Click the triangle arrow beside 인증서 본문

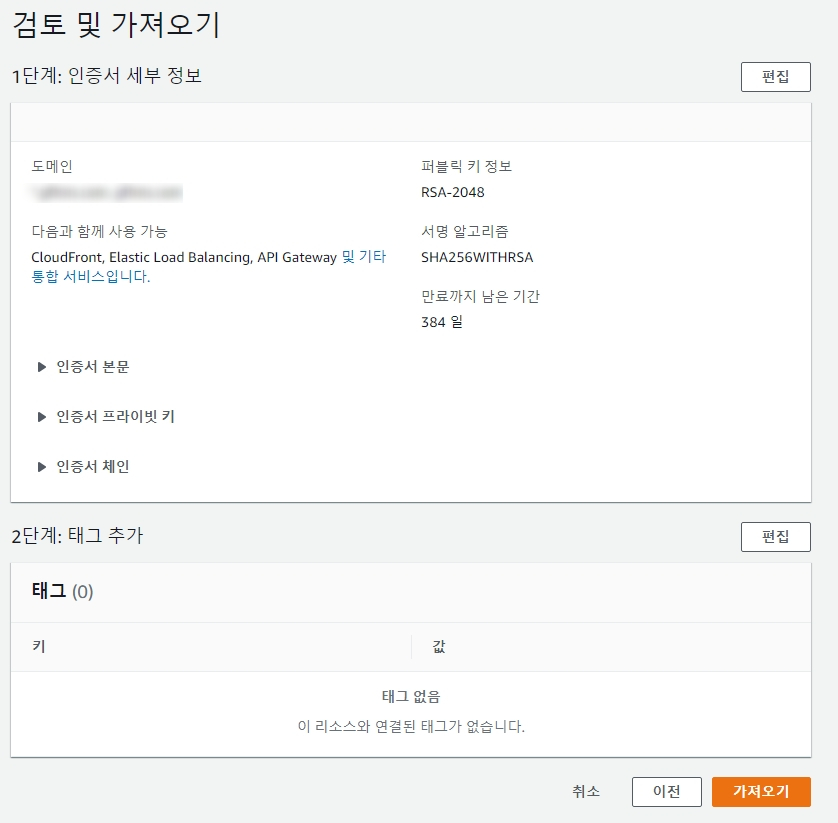[x=42, y=367]
